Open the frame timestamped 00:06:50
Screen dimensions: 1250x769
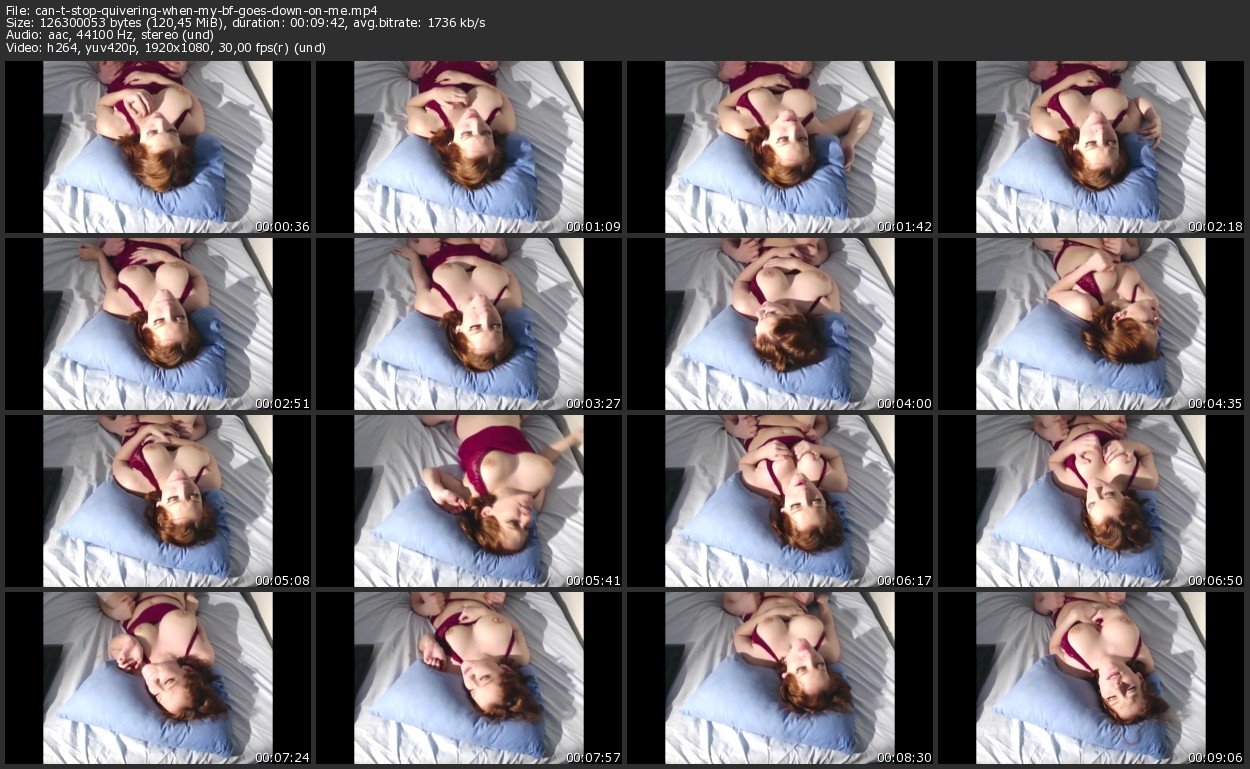click(x=1091, y=500)
